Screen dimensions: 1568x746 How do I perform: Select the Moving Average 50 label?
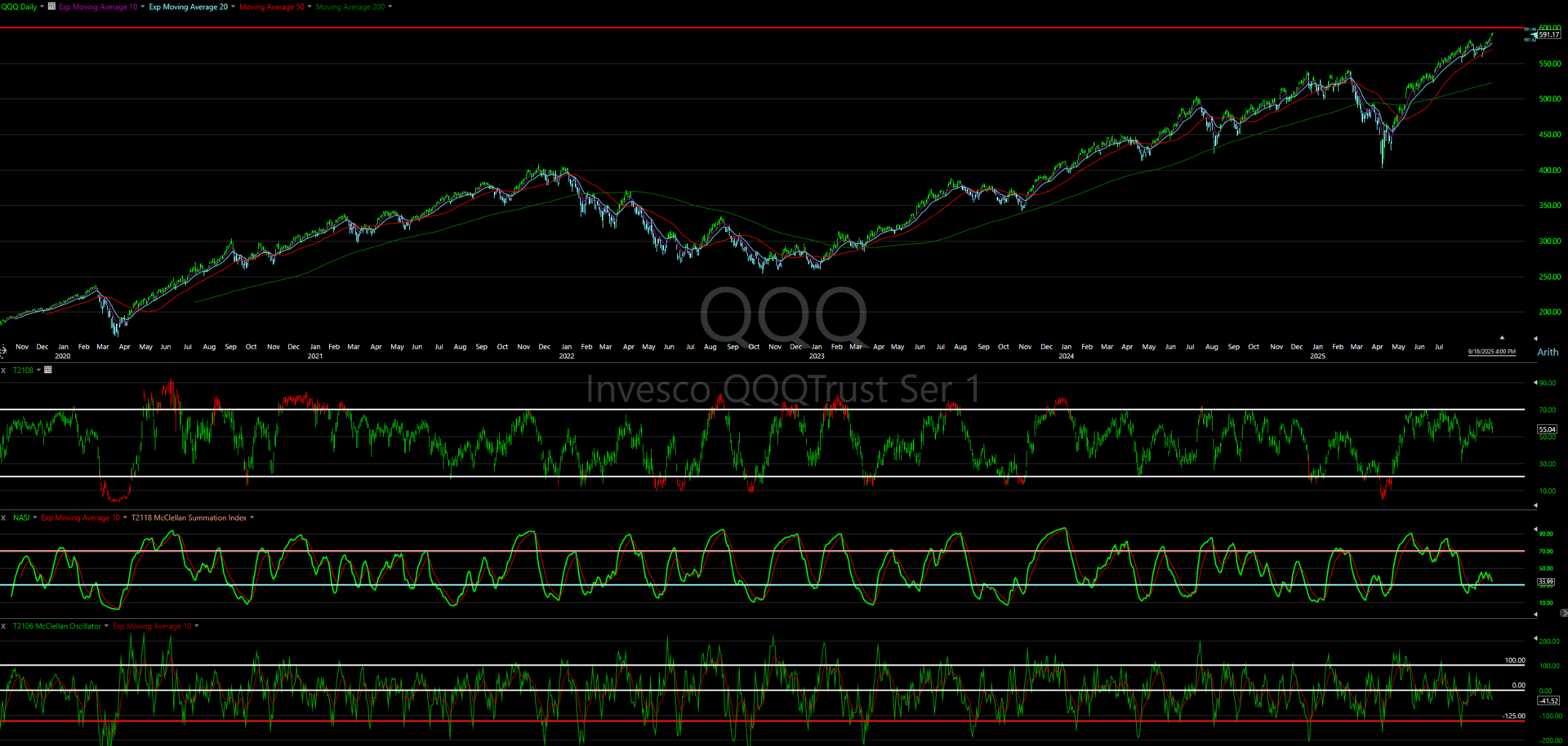pyautogui.click(x=272, y=7)
